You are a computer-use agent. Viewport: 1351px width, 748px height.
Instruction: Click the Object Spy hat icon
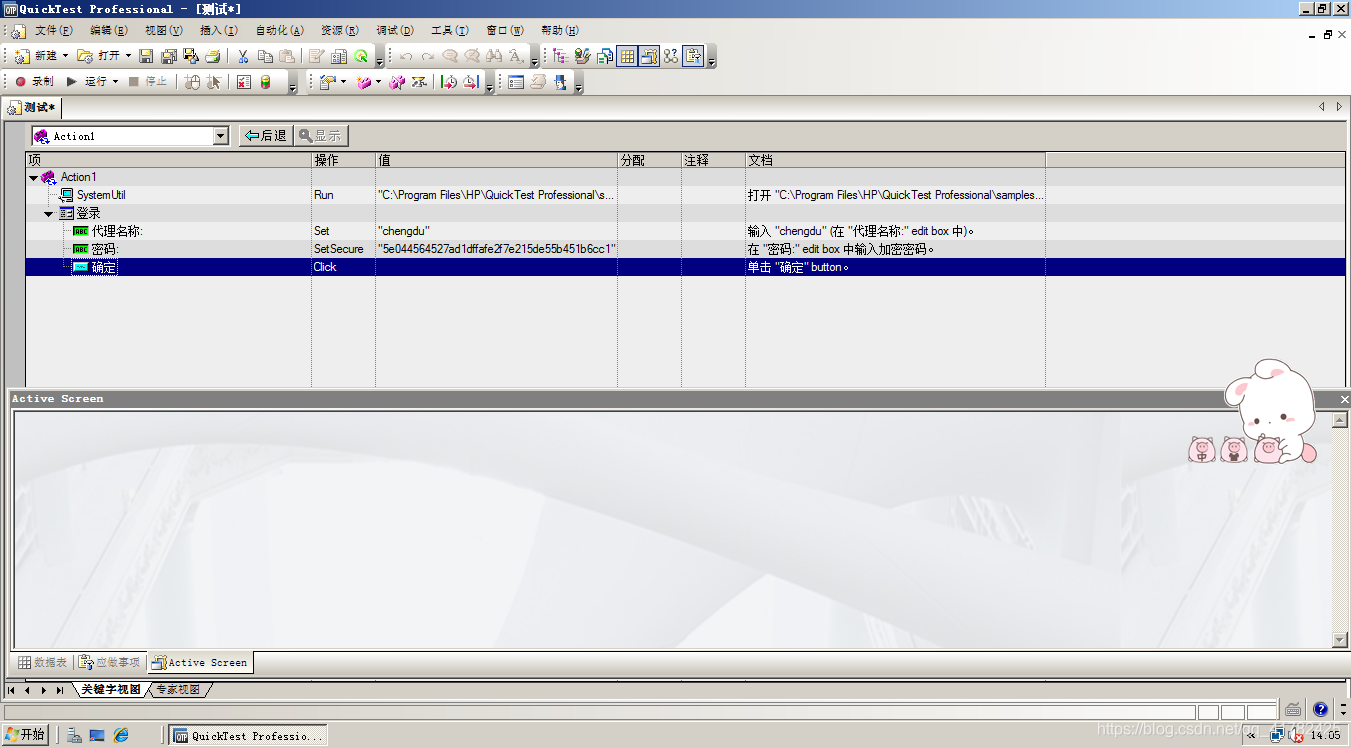560,82
